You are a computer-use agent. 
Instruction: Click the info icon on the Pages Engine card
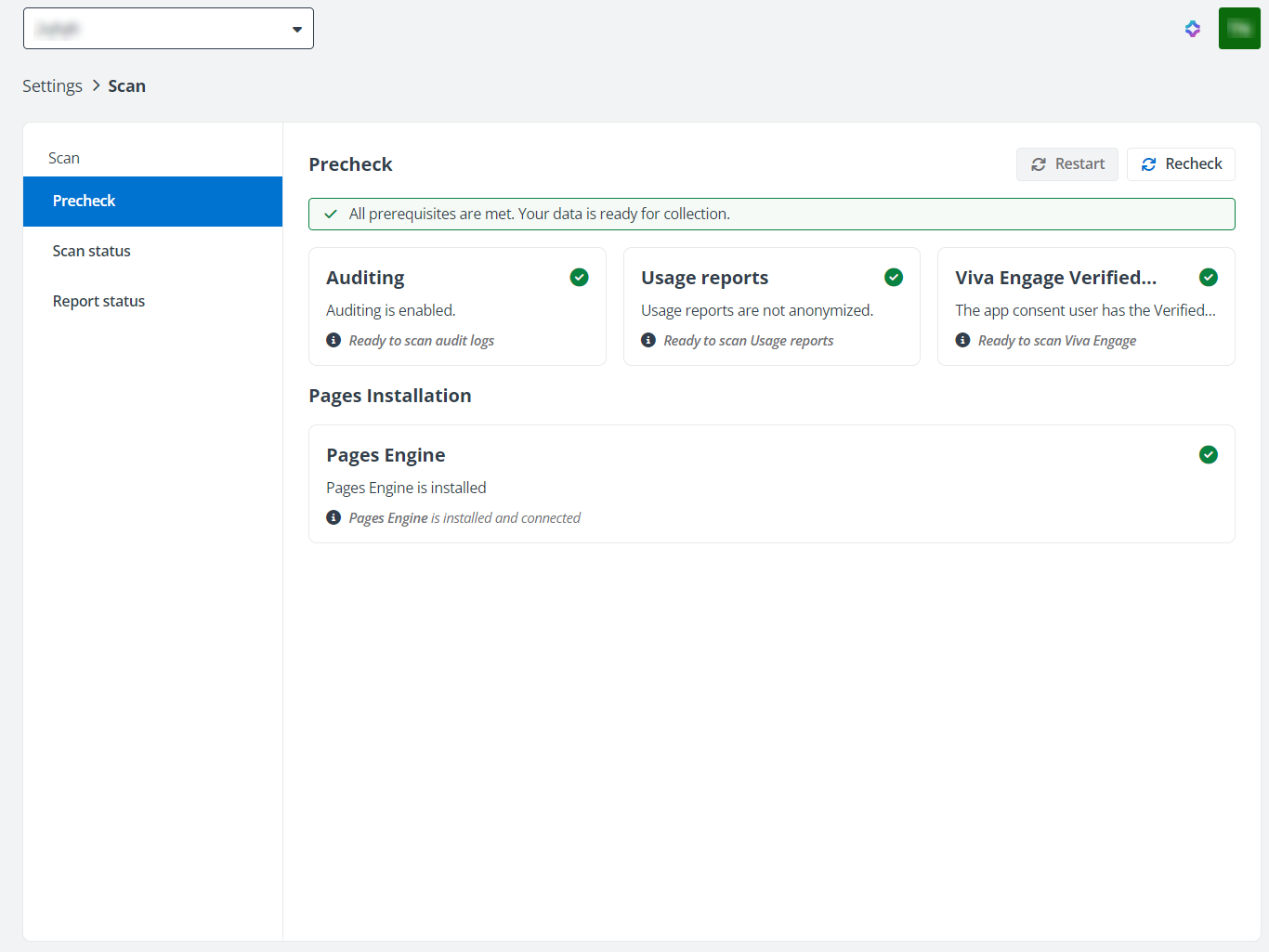click(x=333, y=517)
